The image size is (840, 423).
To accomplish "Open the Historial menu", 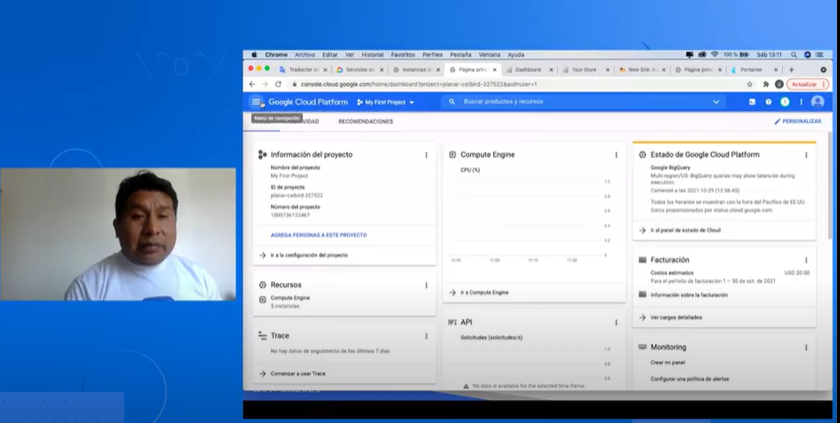I will point(372,55).
